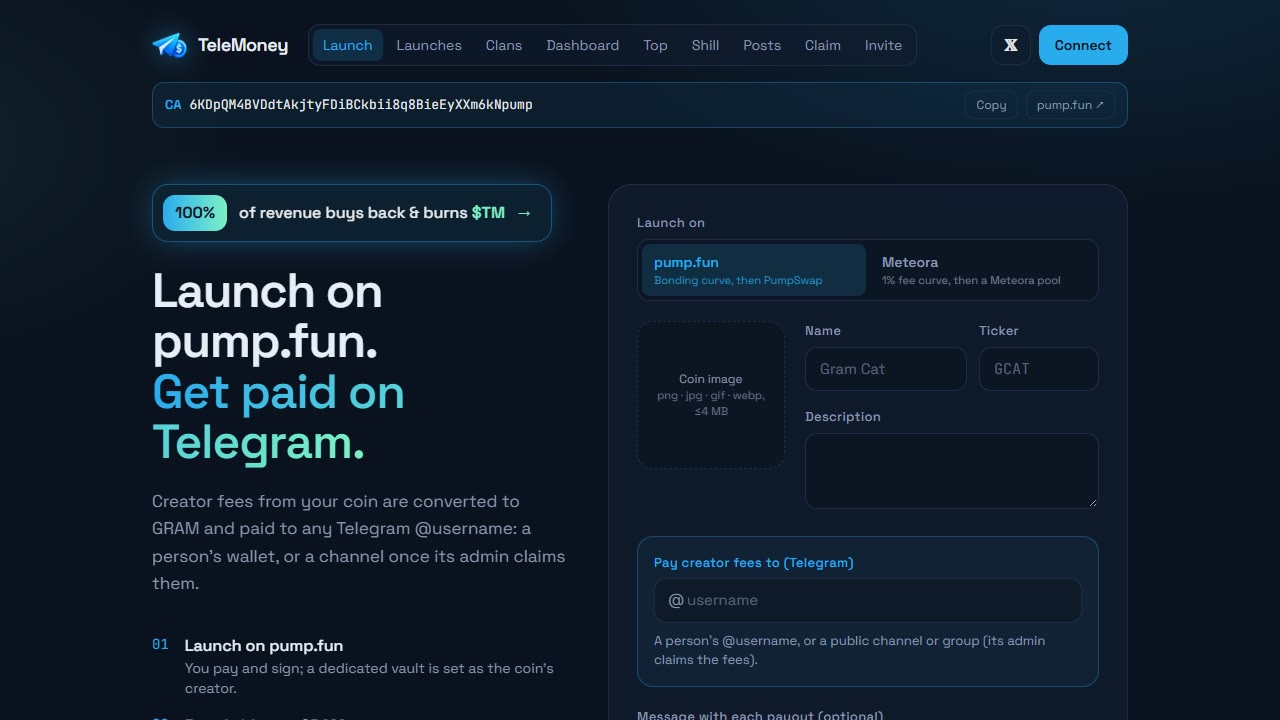Image resolution: width=1280 pixels, height=720 pixels.
Task: Copy the contract address
Action: click(x=991, y=105)
